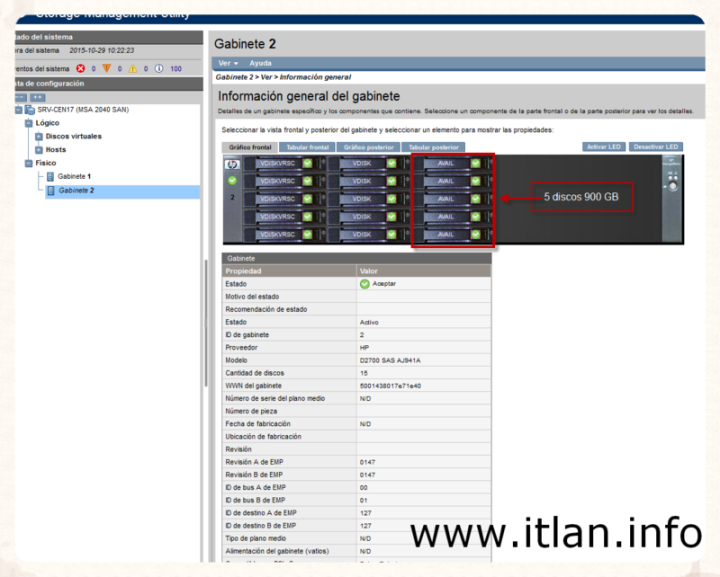Click the green Aceptar status icon
Image resolution: width=720 pixels, height=577 pixels.
coord(365,284)
